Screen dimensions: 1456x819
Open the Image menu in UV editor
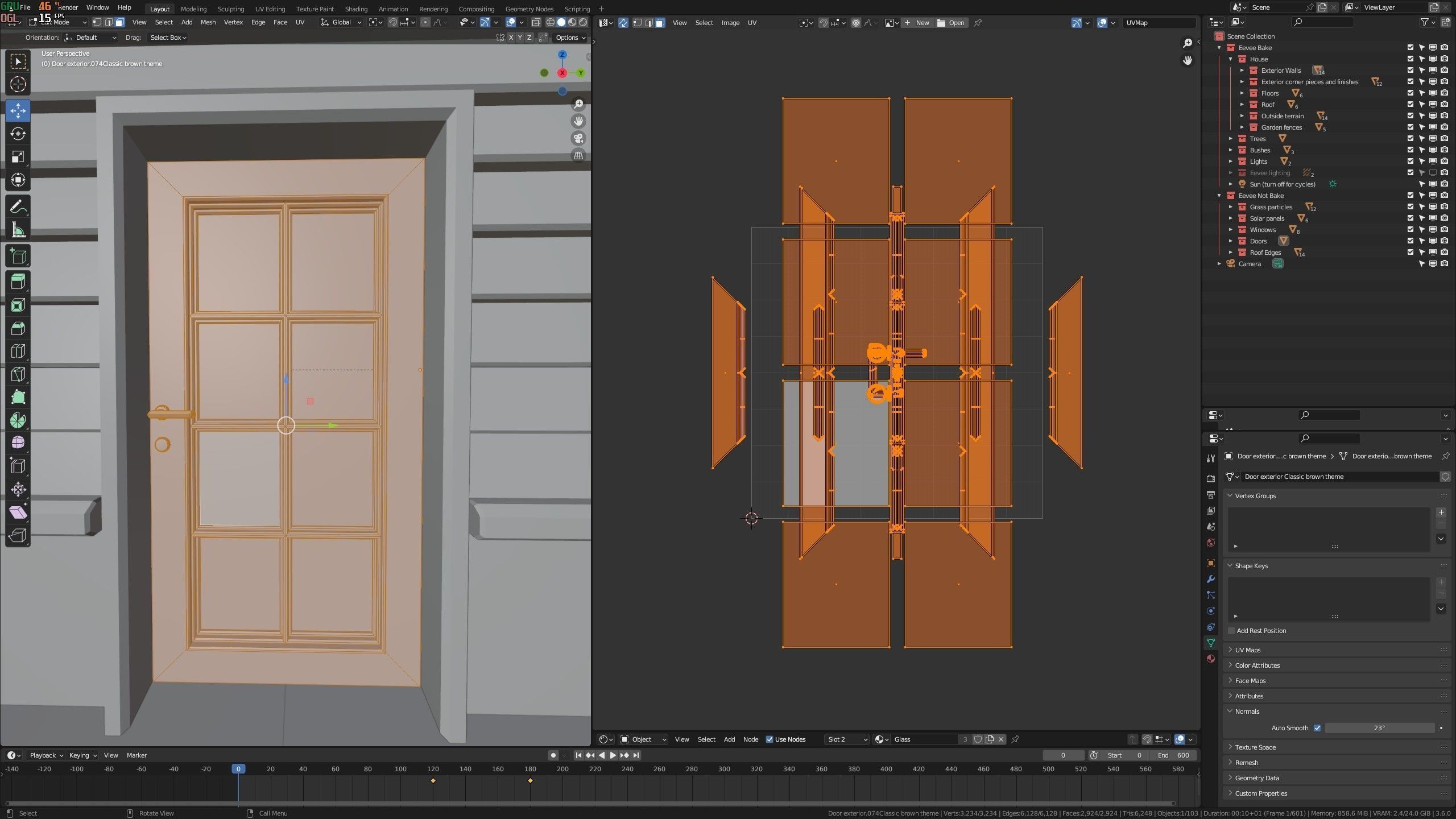click(x=730, y=23)
